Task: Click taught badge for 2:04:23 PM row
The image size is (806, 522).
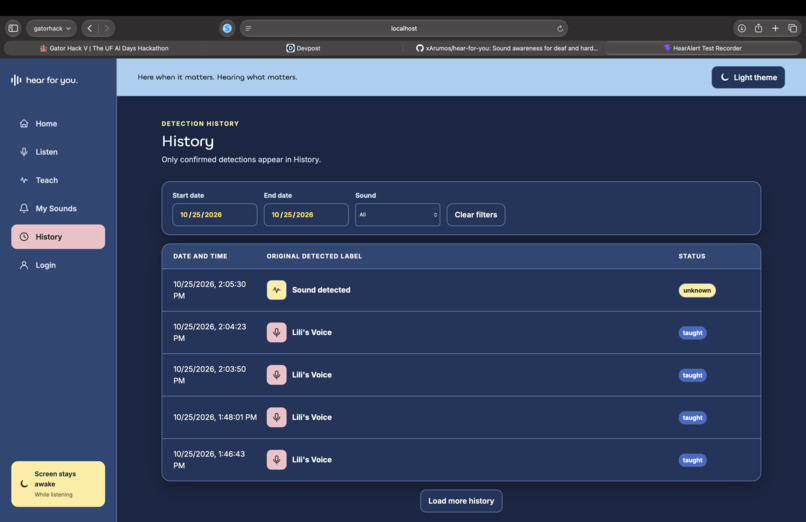Action: (692, 332)
